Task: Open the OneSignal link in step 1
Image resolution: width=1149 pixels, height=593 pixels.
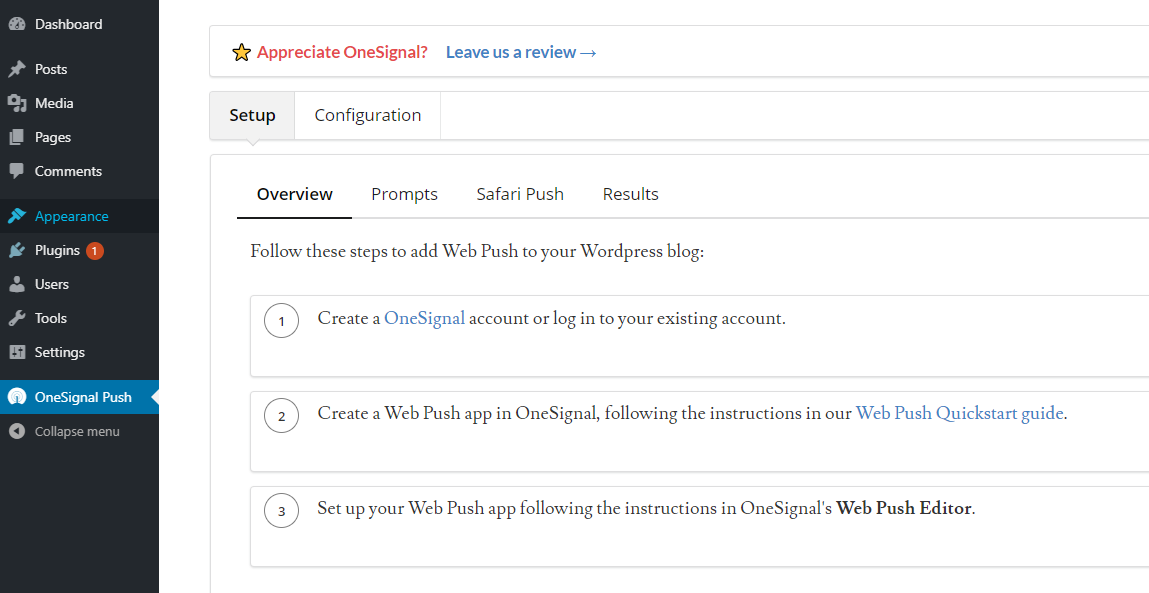Action: tap(424, 318)
